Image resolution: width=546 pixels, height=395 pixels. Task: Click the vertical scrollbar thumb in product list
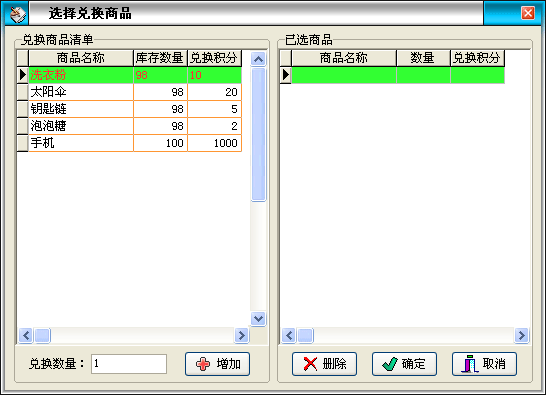point(258,135)
